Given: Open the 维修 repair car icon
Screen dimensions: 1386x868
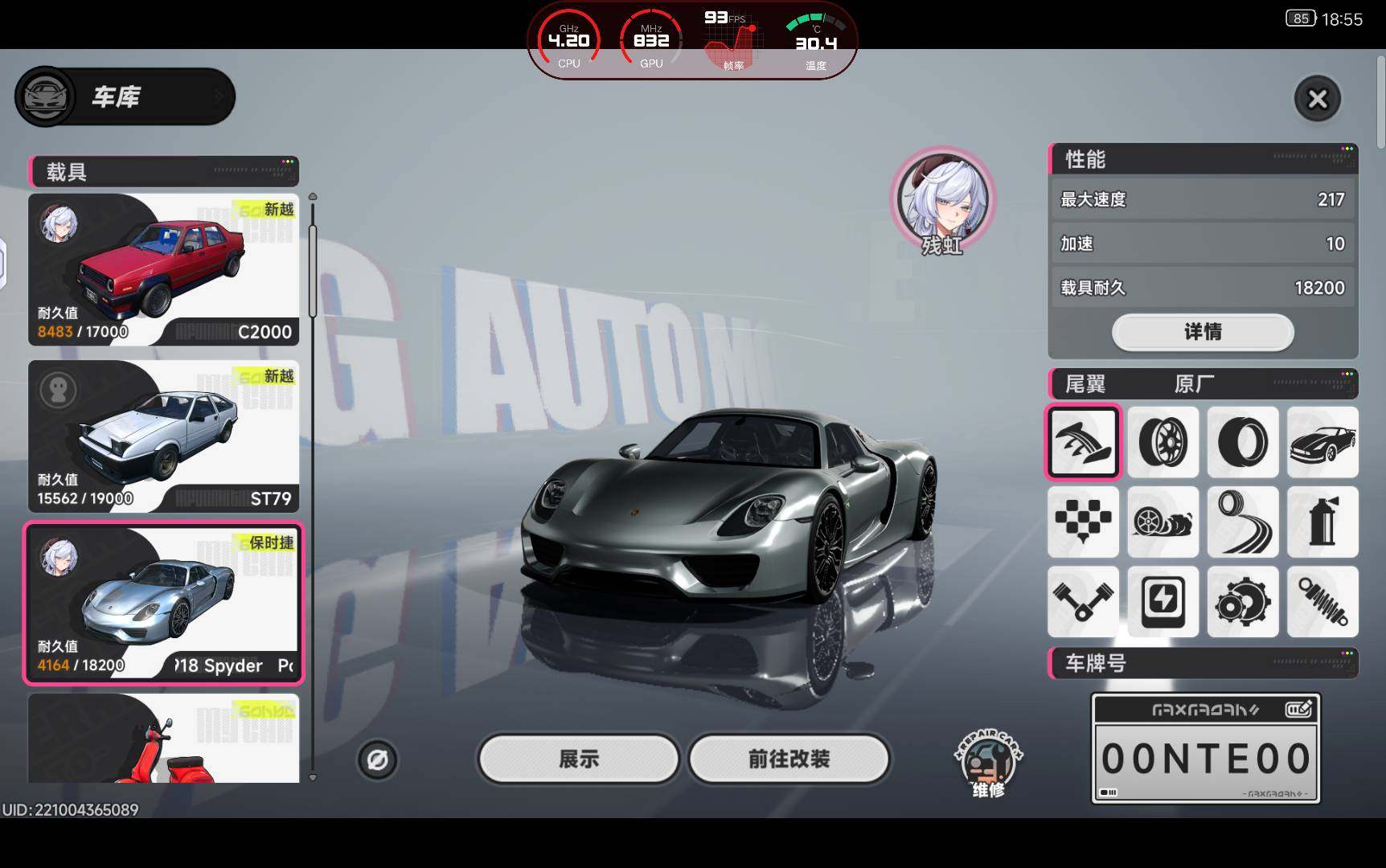Looking at the screenshot, I should 988,763.
